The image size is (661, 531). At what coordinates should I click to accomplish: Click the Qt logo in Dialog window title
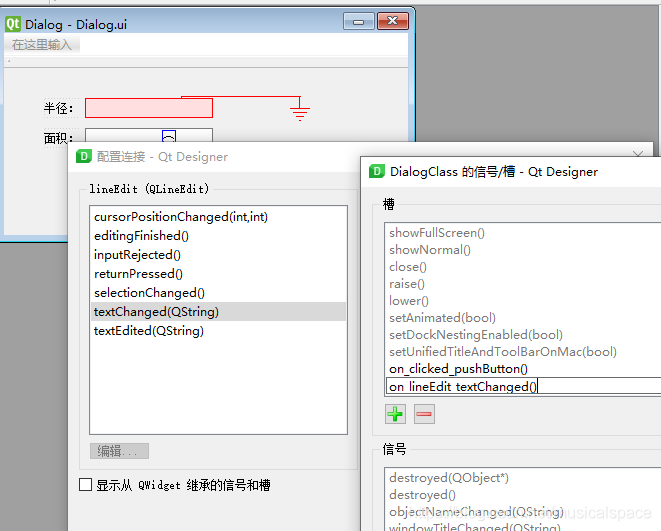coord(13,24)
